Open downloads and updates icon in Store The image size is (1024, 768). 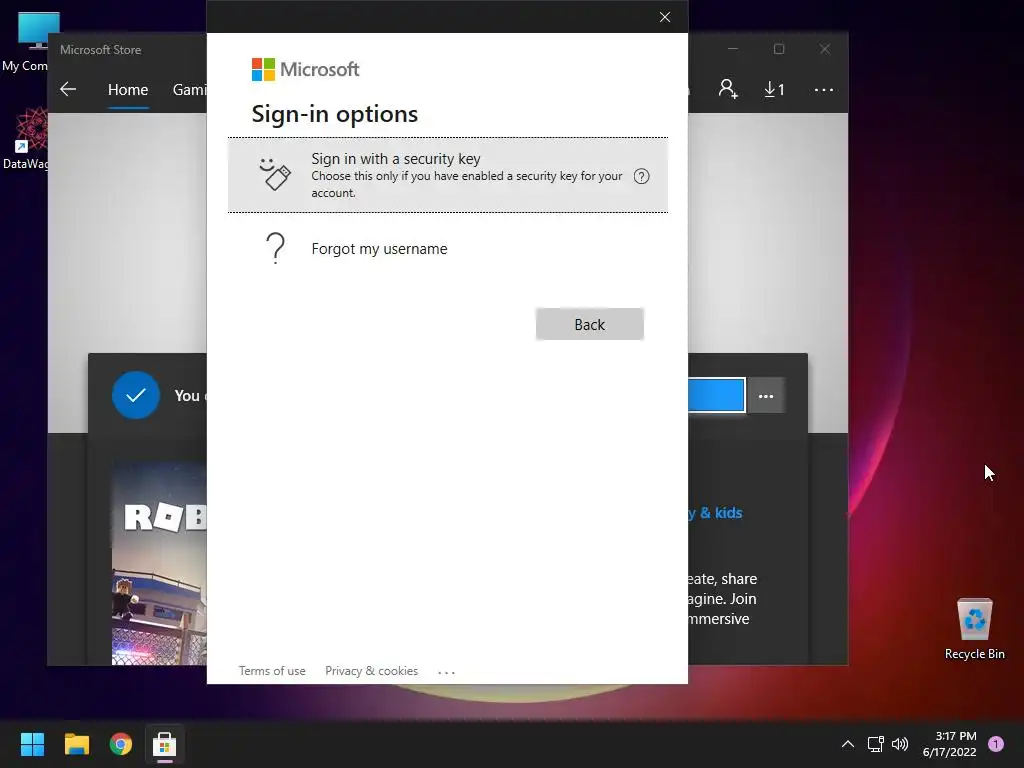click(x=774, y=89)
